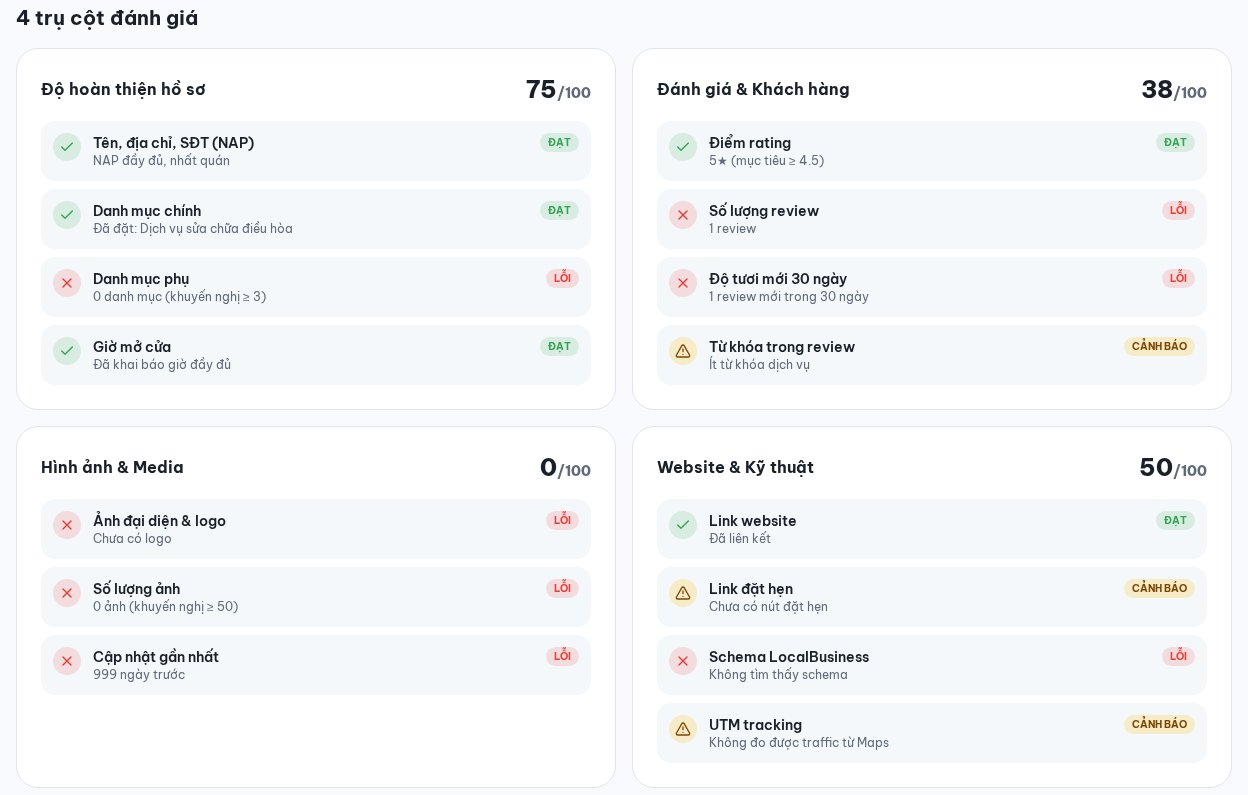
Task: Click the heading 4 trụ cột đánh giá
Action: pyautogui.click(x=107, y=18)
